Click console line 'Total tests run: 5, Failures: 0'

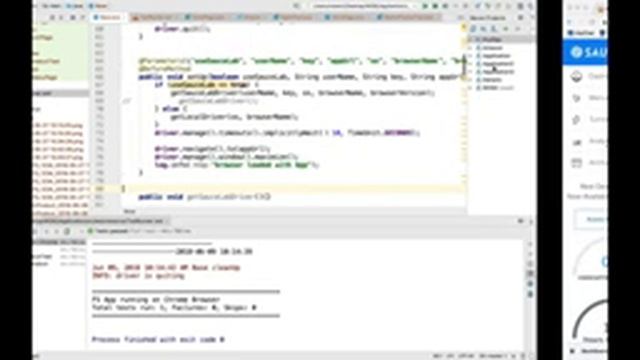pos(174,308)
